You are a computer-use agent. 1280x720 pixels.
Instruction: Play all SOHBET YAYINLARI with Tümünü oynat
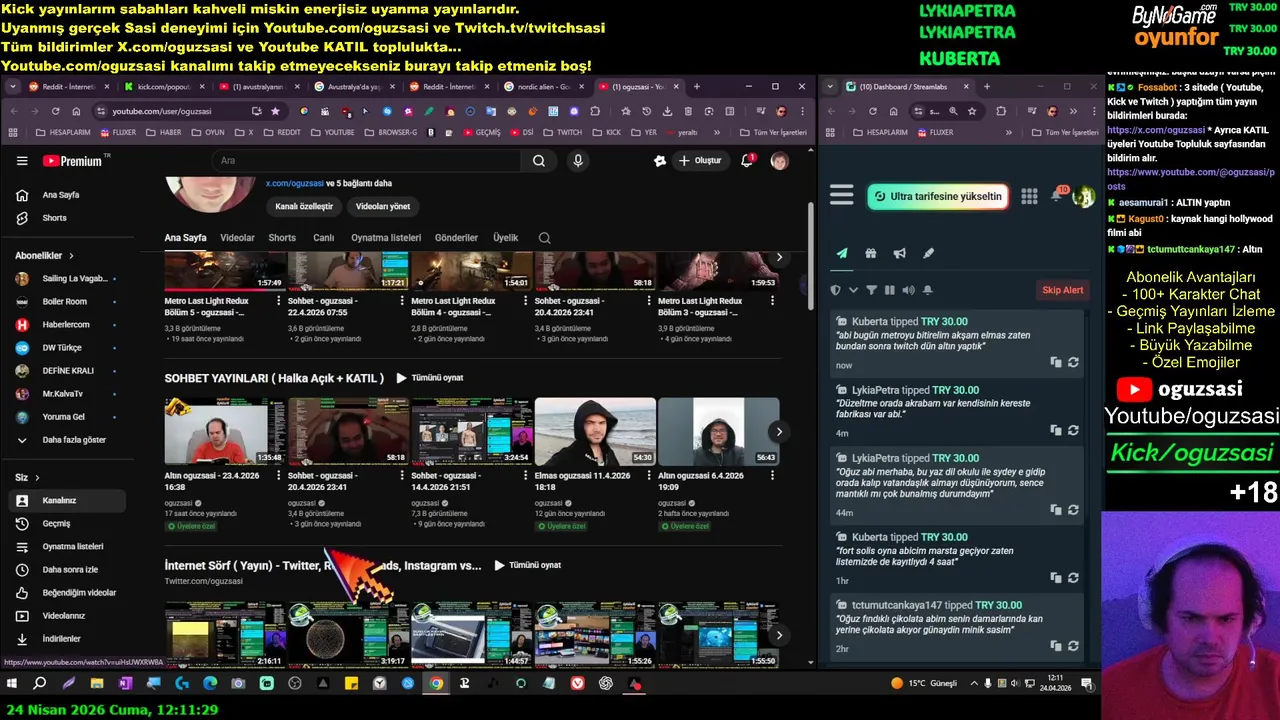click(x=429, y=378)
